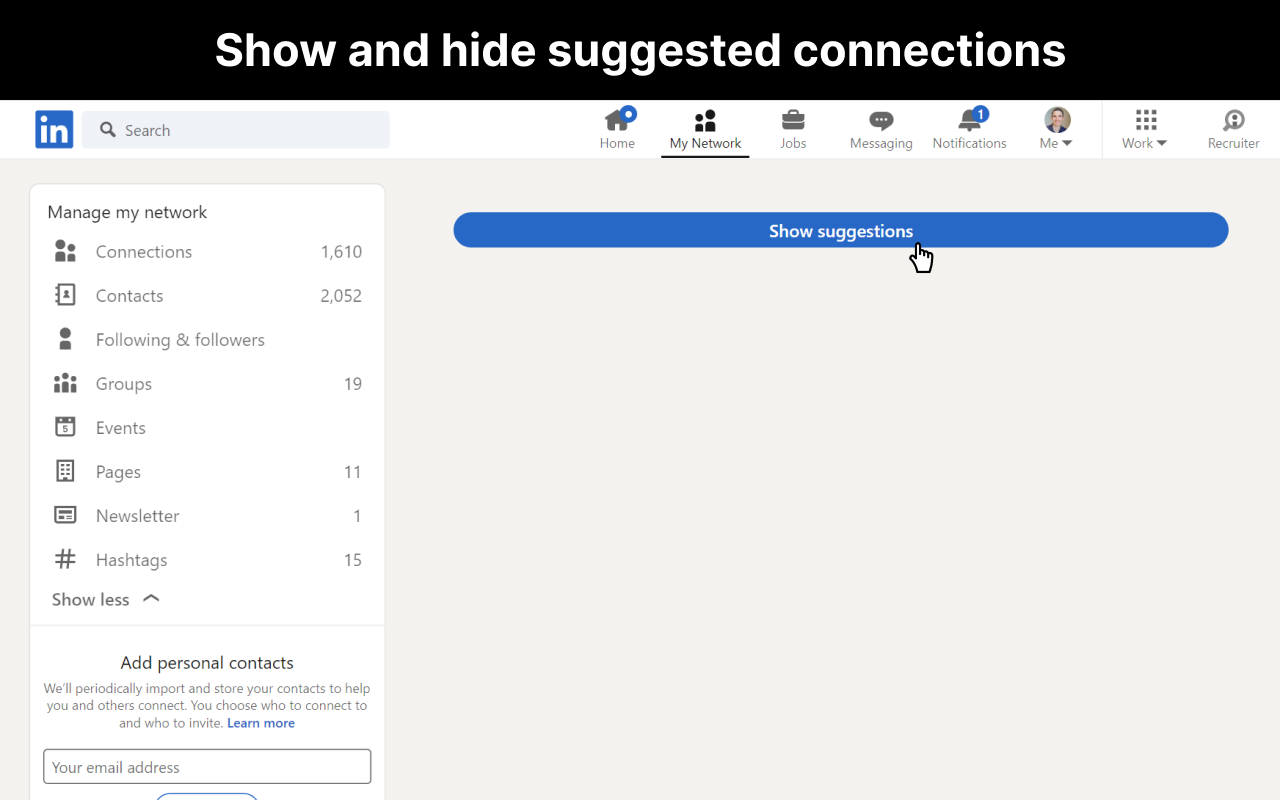Click the Newsletter icon
1280x800 pixels.
tap(65, 515)
